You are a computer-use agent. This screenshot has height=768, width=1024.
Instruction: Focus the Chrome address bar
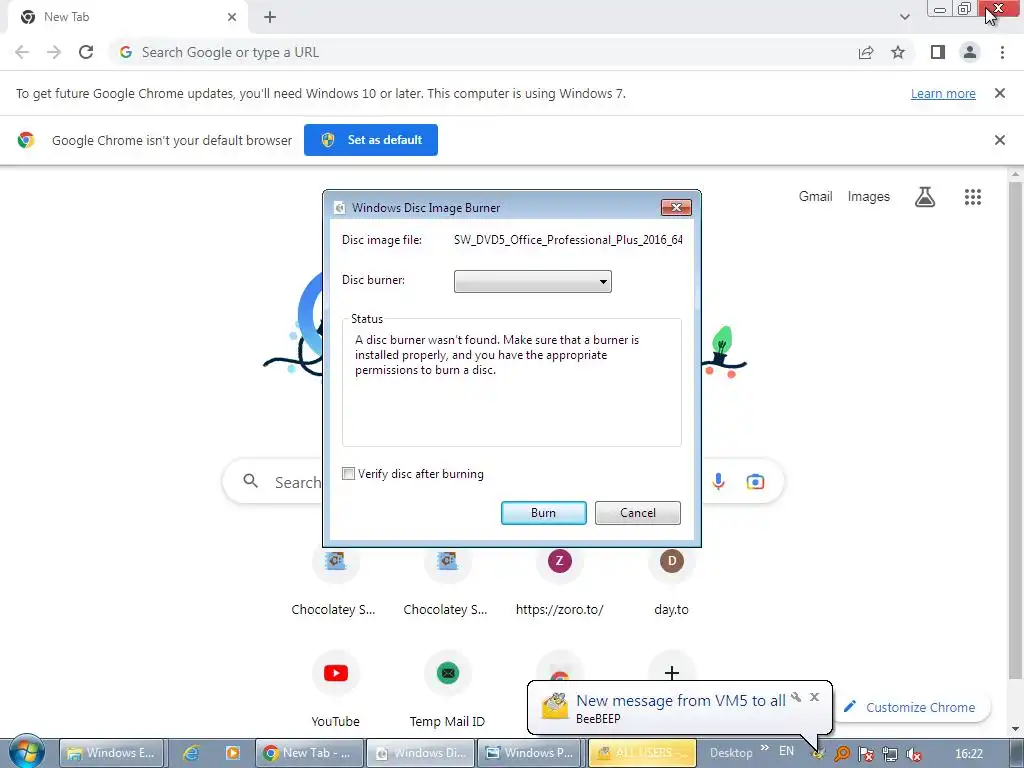click(x=483, y=52)
